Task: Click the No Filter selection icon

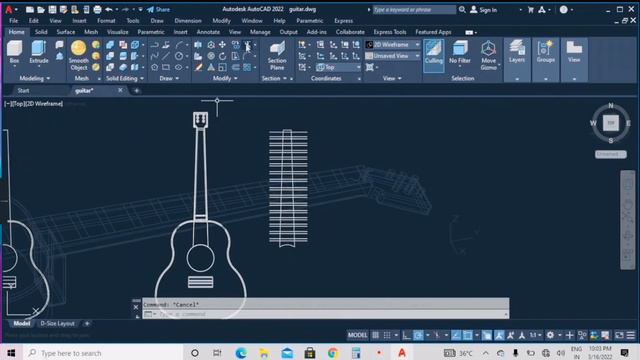Action: tap(460, 52)
